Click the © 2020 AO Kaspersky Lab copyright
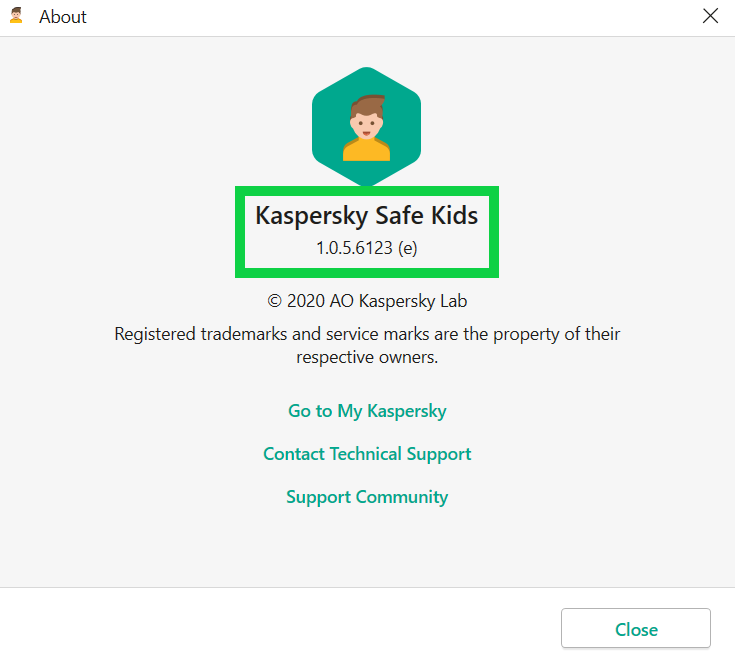 pyautogui.click(x=367, y=301)
